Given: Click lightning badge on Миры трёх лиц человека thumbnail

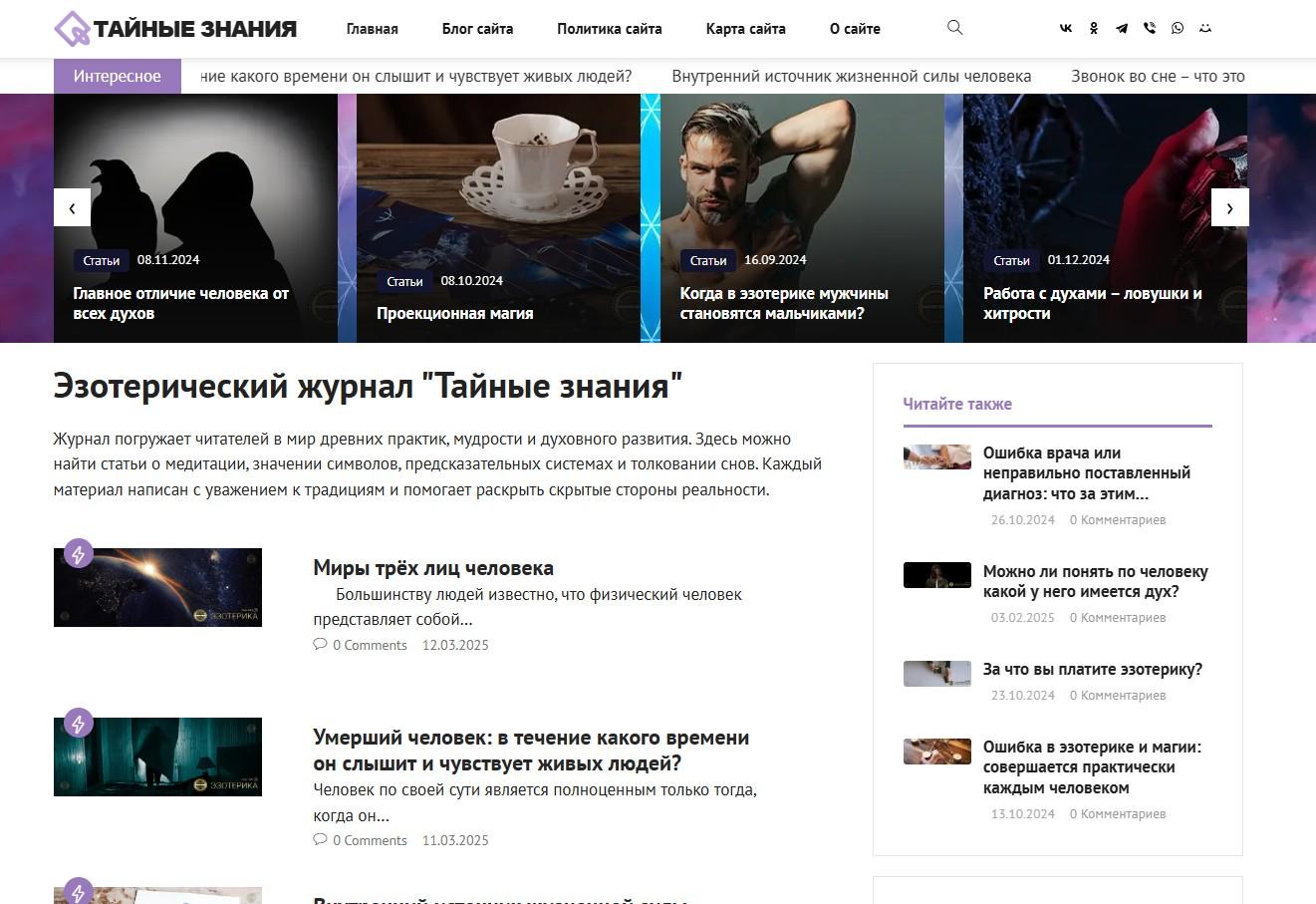Looking at the screenshot, I should tap(79, 553).
